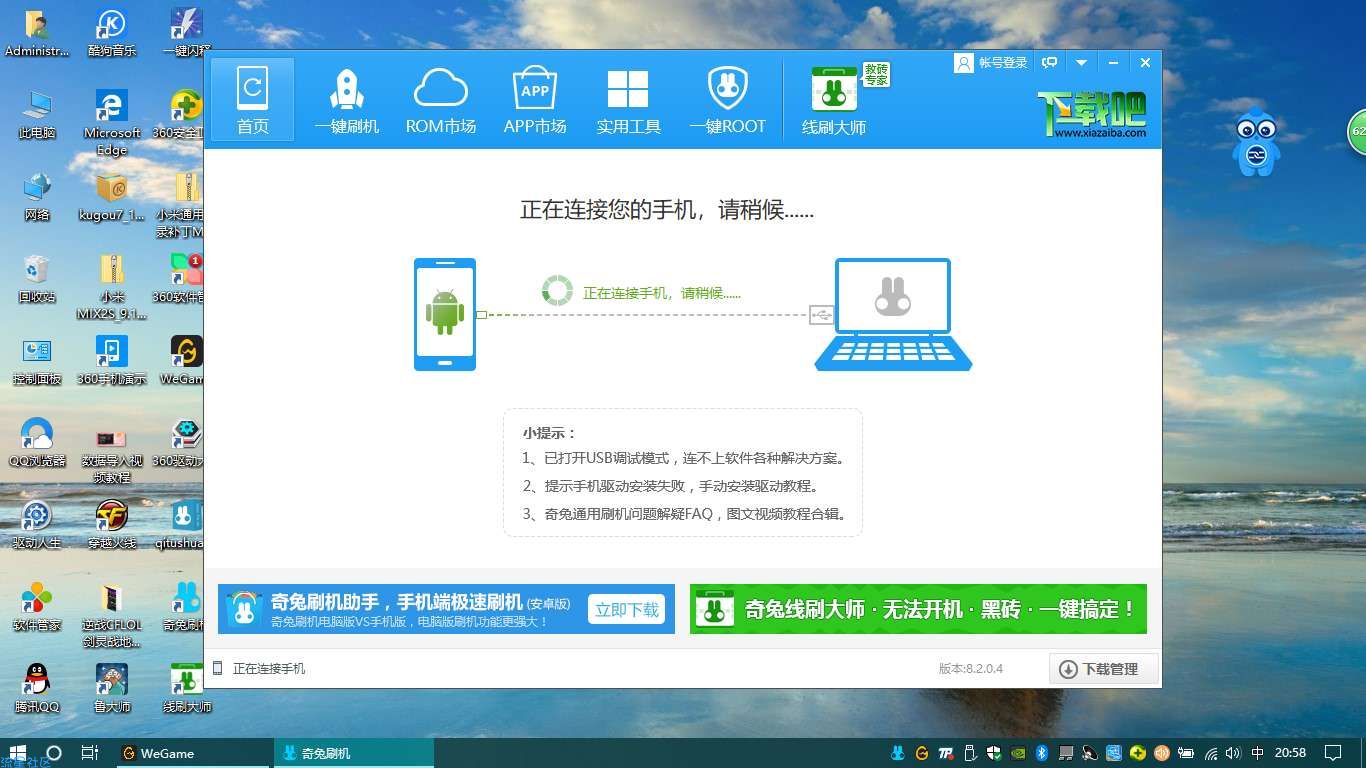Click the blue owl desktop mascot widget

[1256, 141]
